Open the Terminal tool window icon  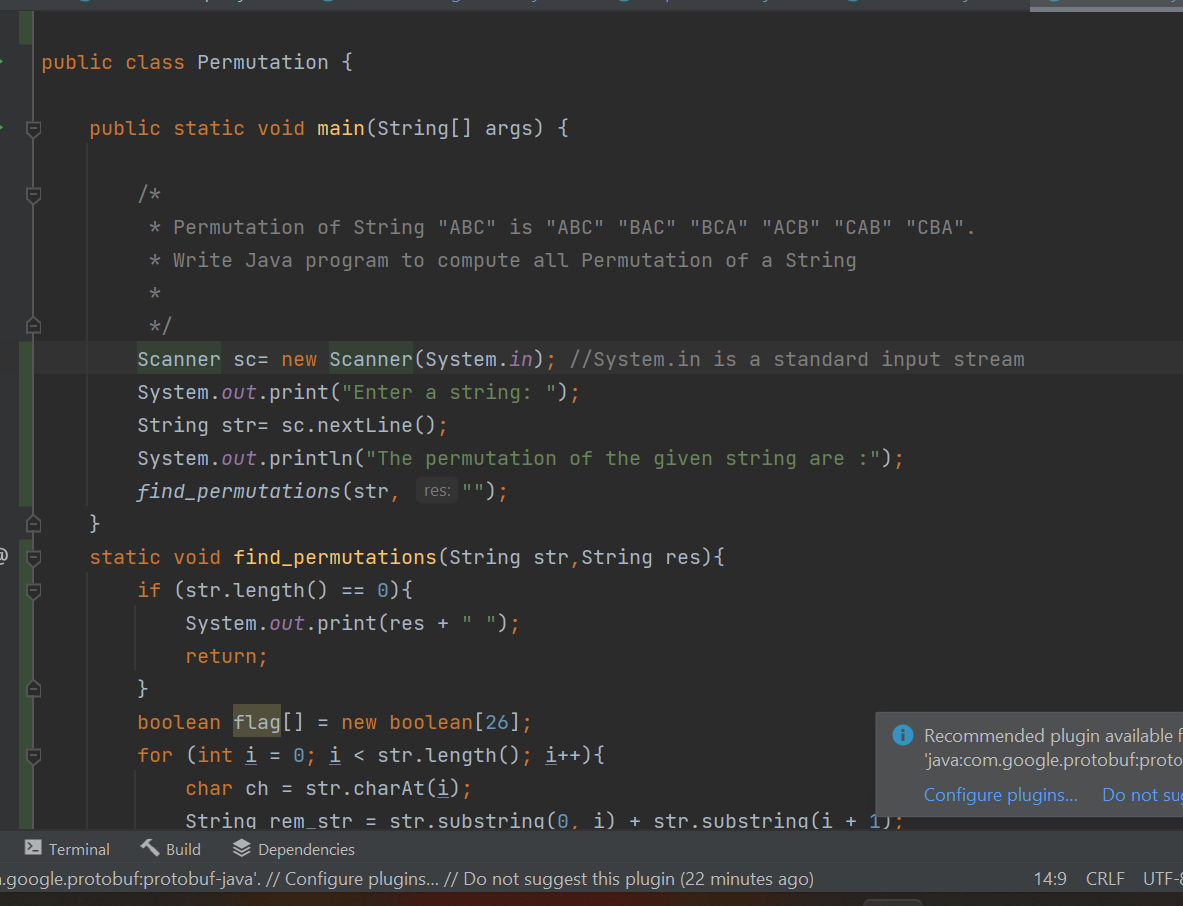(34, 849)
